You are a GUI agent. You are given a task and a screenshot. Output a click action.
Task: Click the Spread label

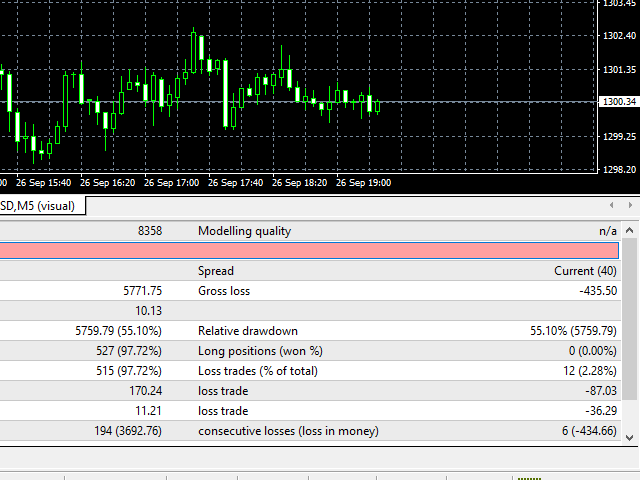point(216,271)
